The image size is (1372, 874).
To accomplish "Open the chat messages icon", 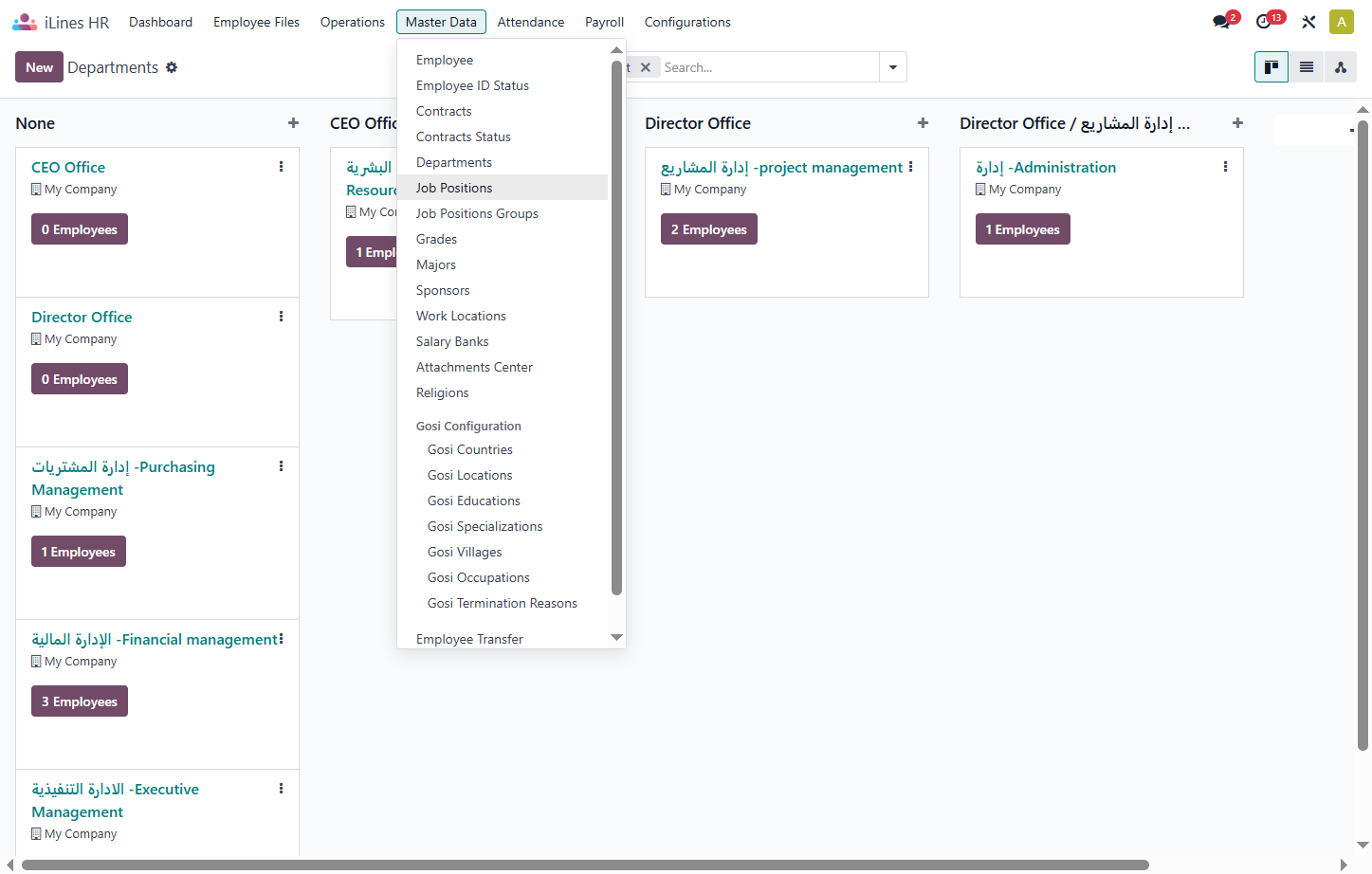I will pyautogui.click(x=1221, y=22).
